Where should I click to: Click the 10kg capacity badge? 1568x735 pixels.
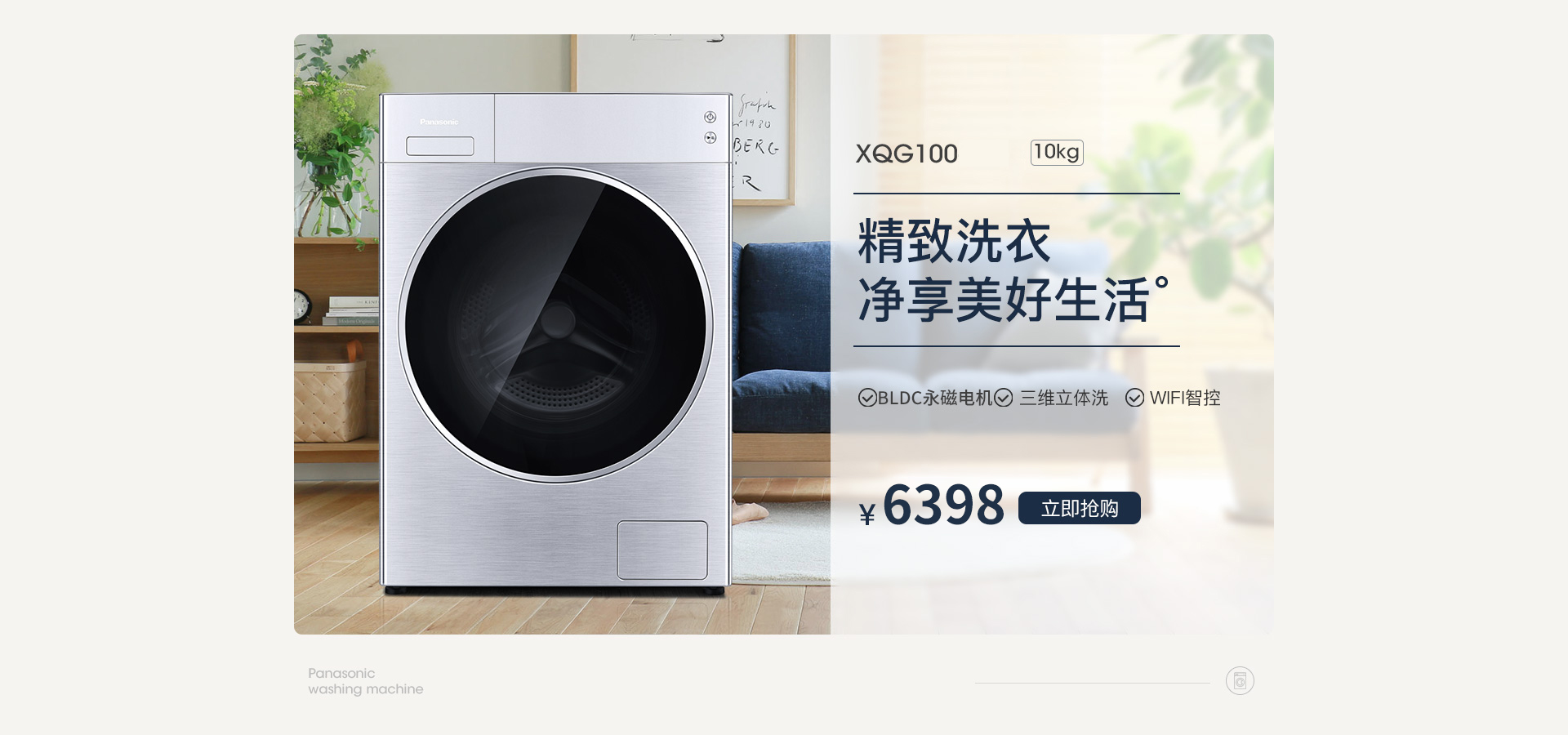pyautogui.click(x=1057, y=152)
